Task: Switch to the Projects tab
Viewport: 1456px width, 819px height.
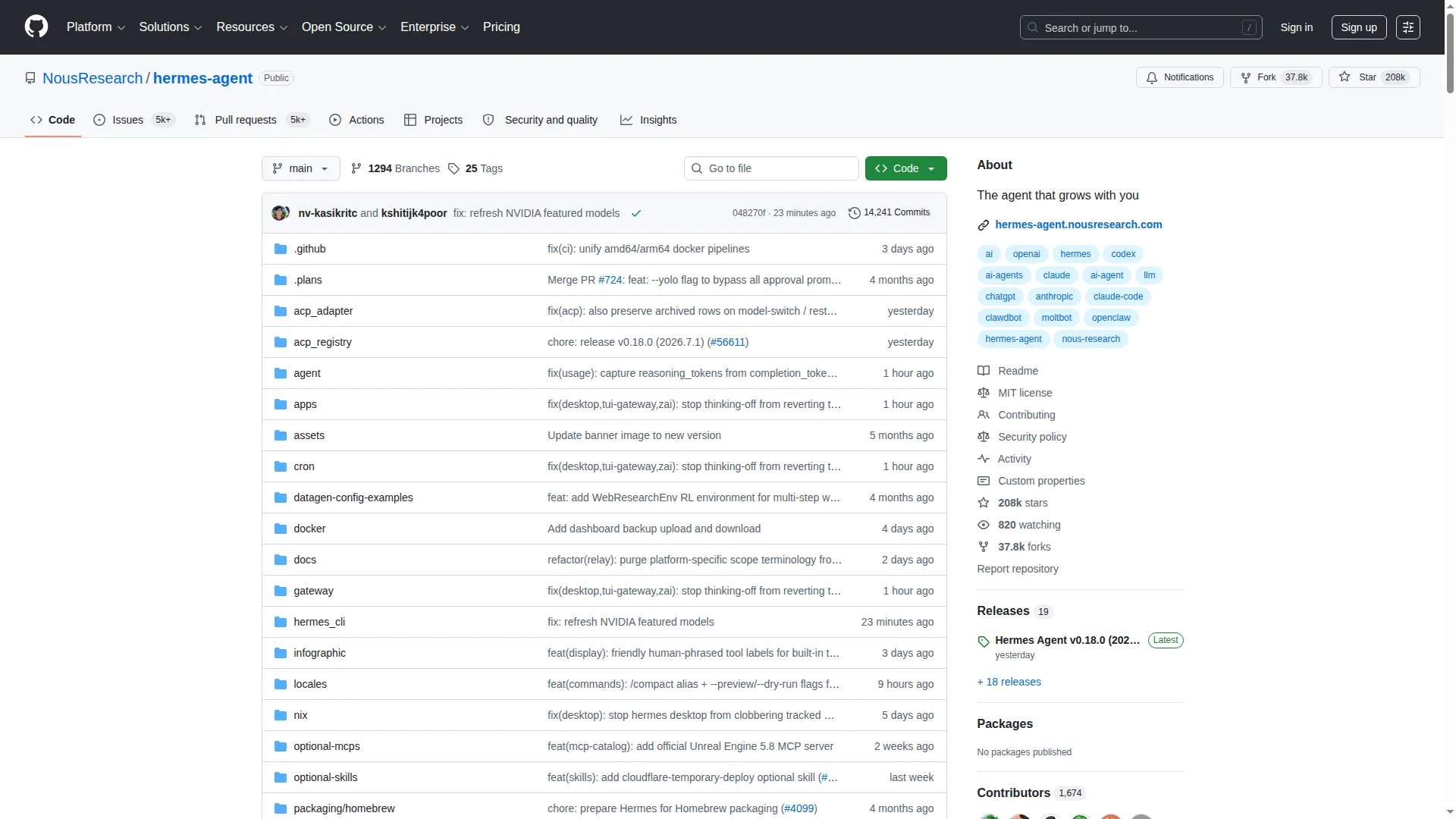Action: point(433,120)
